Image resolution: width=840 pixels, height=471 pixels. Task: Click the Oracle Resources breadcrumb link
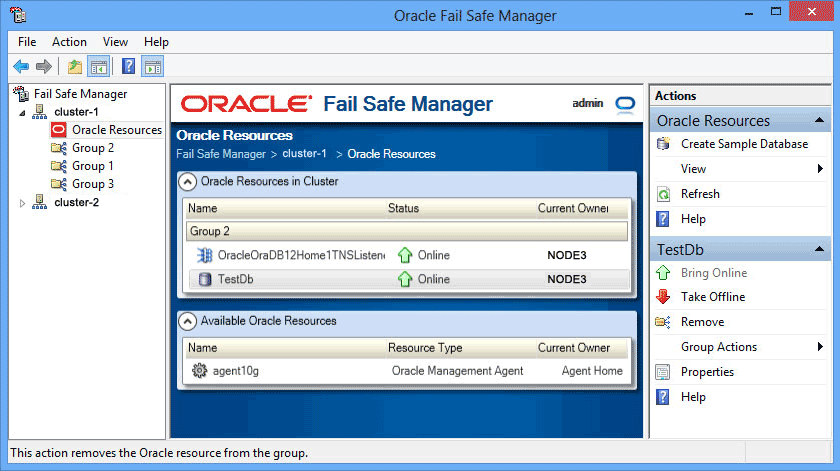tap(392, 154)
